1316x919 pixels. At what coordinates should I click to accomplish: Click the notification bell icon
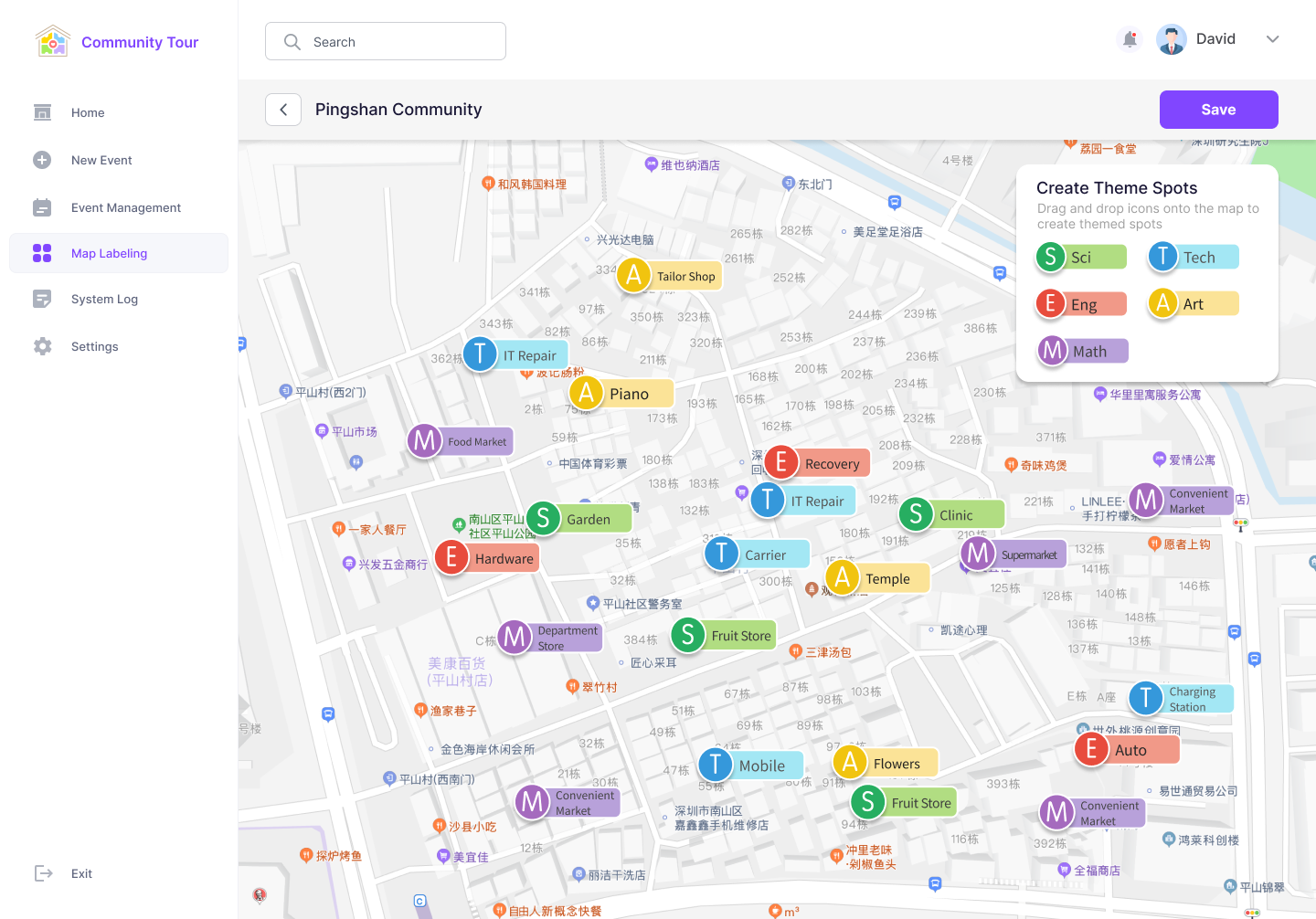pos(1130,39)
